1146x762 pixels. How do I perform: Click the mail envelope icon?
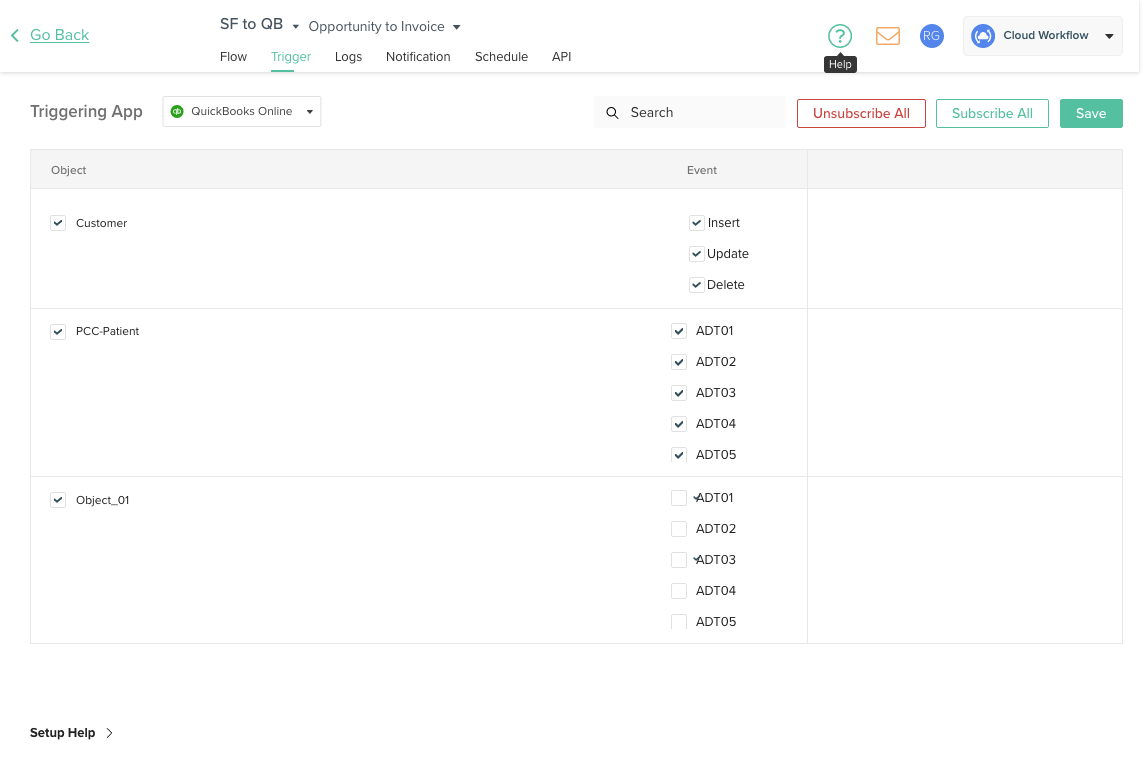(888, 36)
